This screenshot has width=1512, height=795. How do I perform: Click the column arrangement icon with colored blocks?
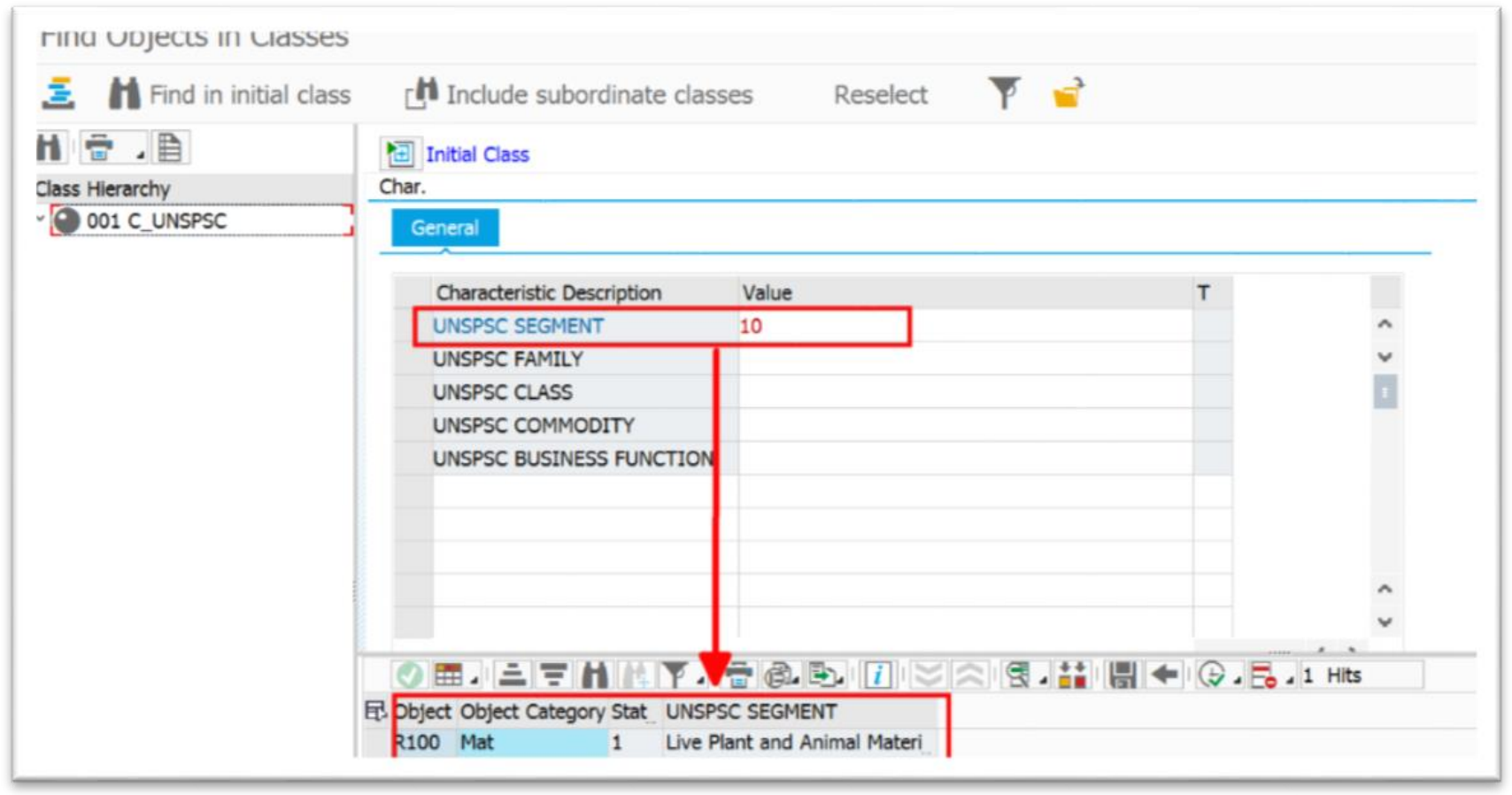(1073, 675)
